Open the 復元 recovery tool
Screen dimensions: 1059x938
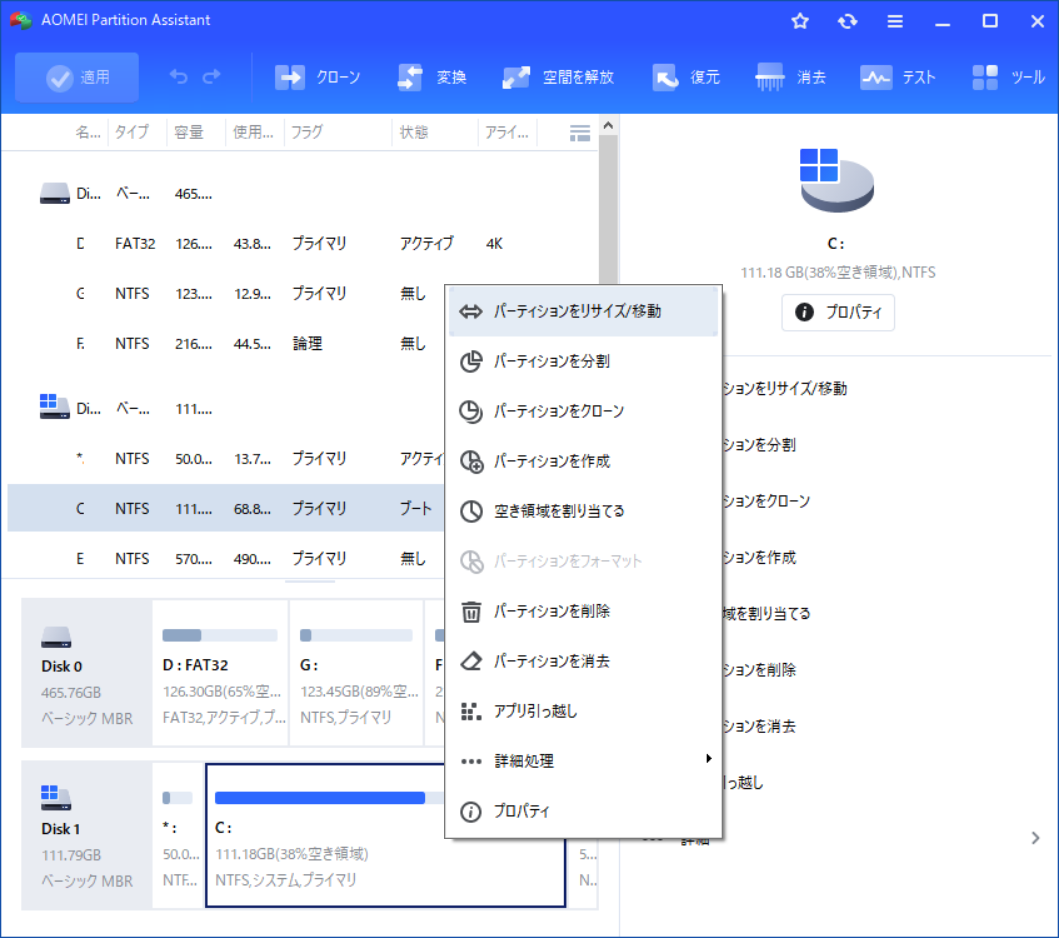[686, 78]
